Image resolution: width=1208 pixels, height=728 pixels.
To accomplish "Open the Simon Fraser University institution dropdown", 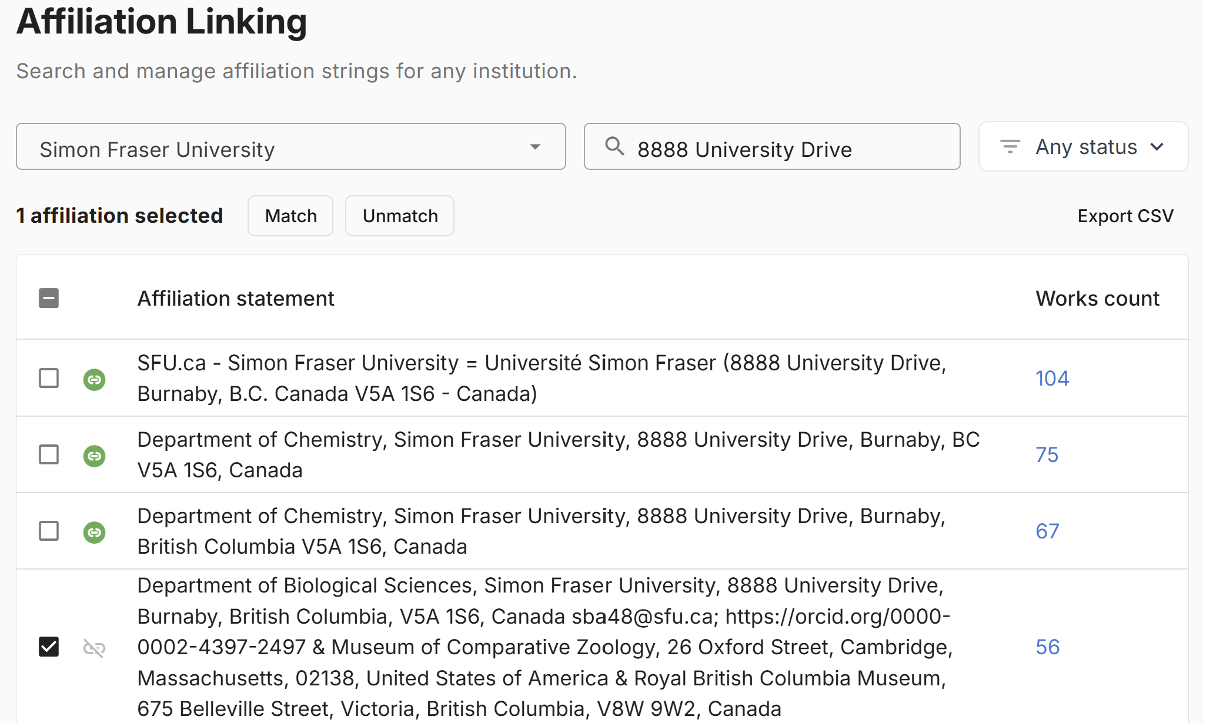I will click(290, 148).
